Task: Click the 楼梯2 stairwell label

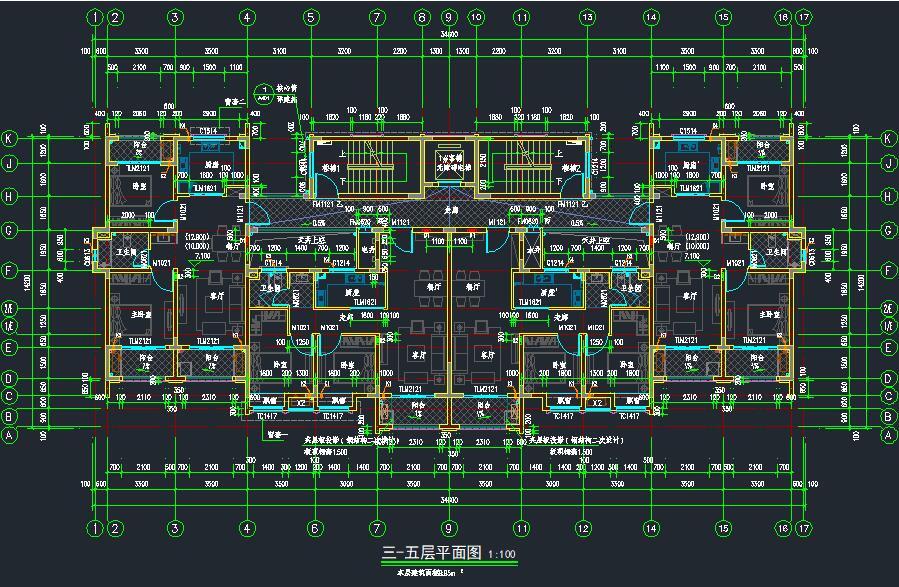Action: pyautogui.click(x=571, y=169)
